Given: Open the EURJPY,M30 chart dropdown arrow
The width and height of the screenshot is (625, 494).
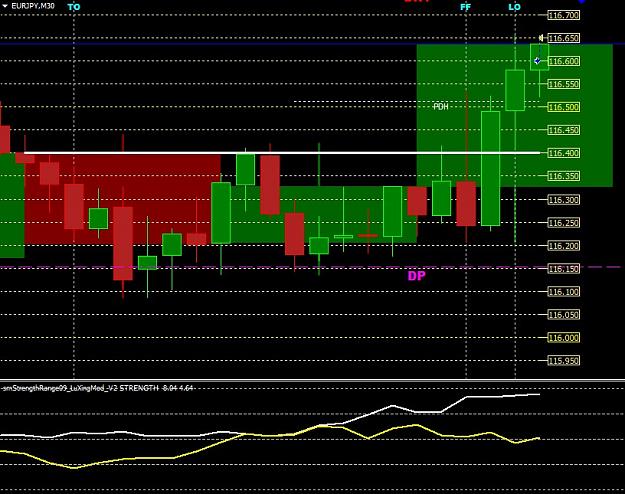Looking at the screenshot, I should 5,6.
